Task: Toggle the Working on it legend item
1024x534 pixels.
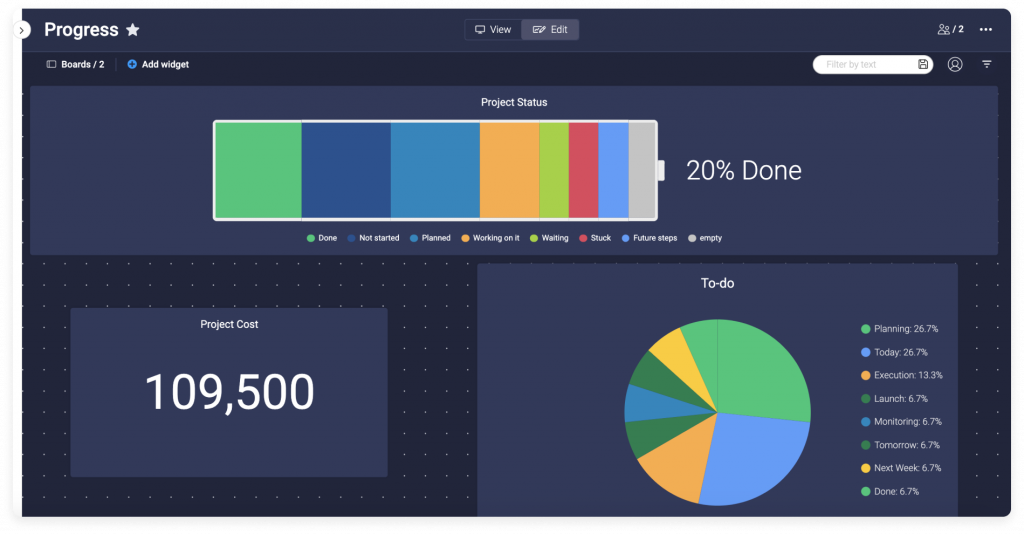Action: point(490,238)
